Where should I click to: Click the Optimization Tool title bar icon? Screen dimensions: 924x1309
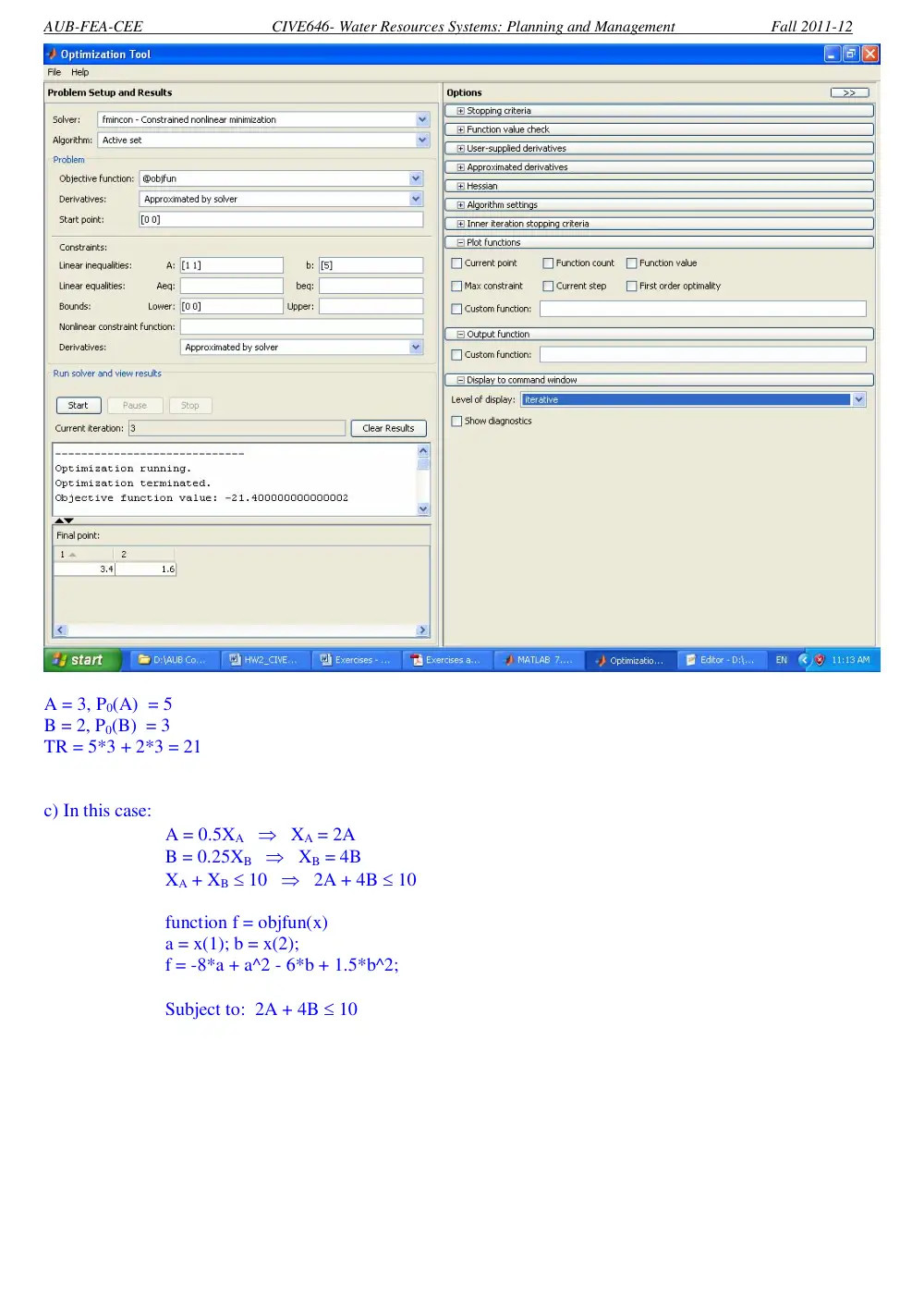tap(53, 55)
